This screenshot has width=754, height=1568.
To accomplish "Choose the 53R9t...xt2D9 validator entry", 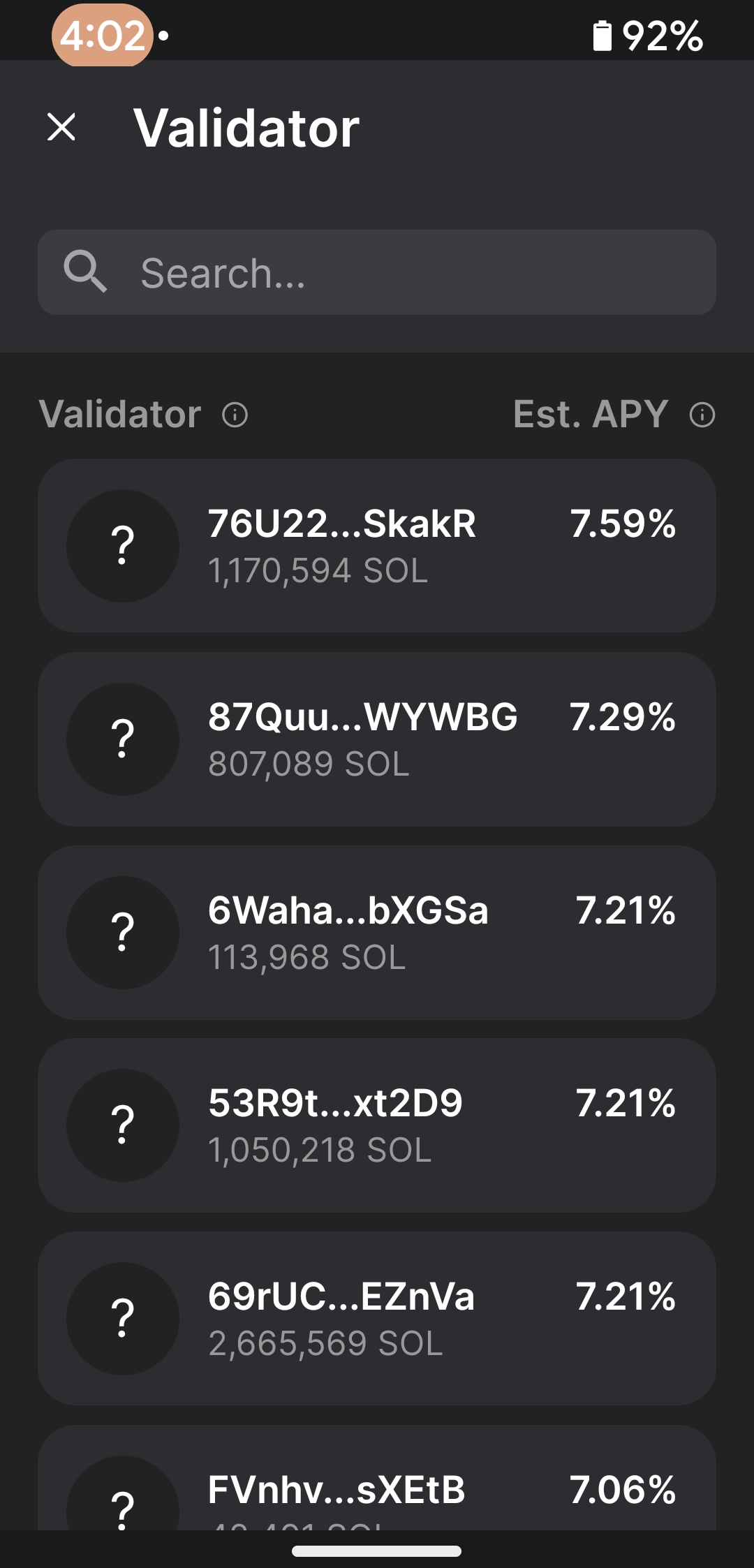I will (x=377, y=1125).
